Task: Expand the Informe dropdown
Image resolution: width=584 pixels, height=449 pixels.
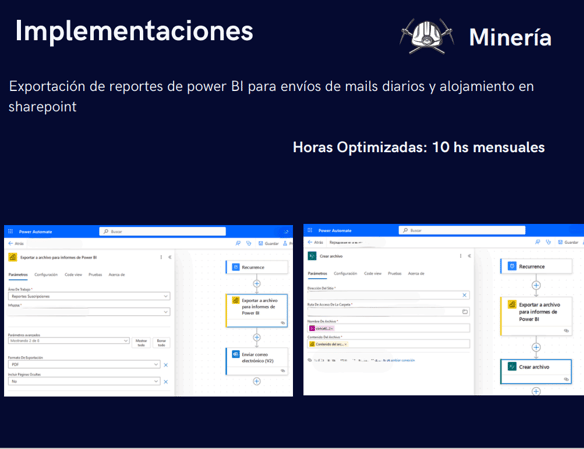Action: point(89,312)
